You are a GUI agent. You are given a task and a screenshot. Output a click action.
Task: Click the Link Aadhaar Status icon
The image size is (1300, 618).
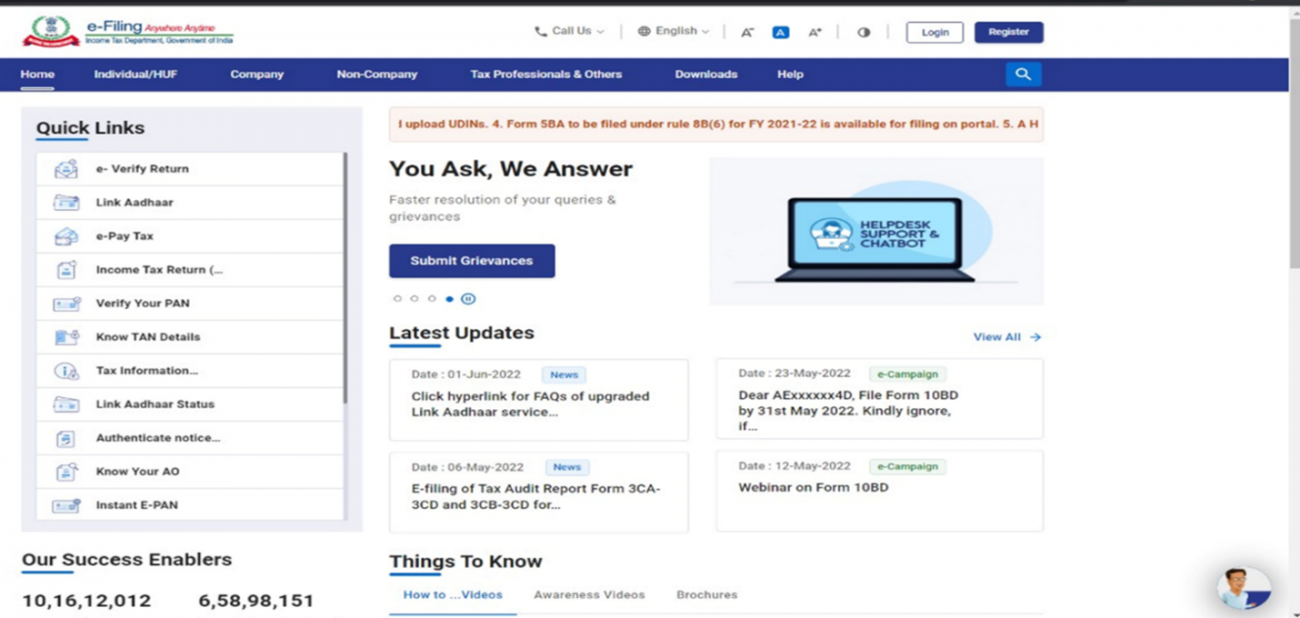66,404
